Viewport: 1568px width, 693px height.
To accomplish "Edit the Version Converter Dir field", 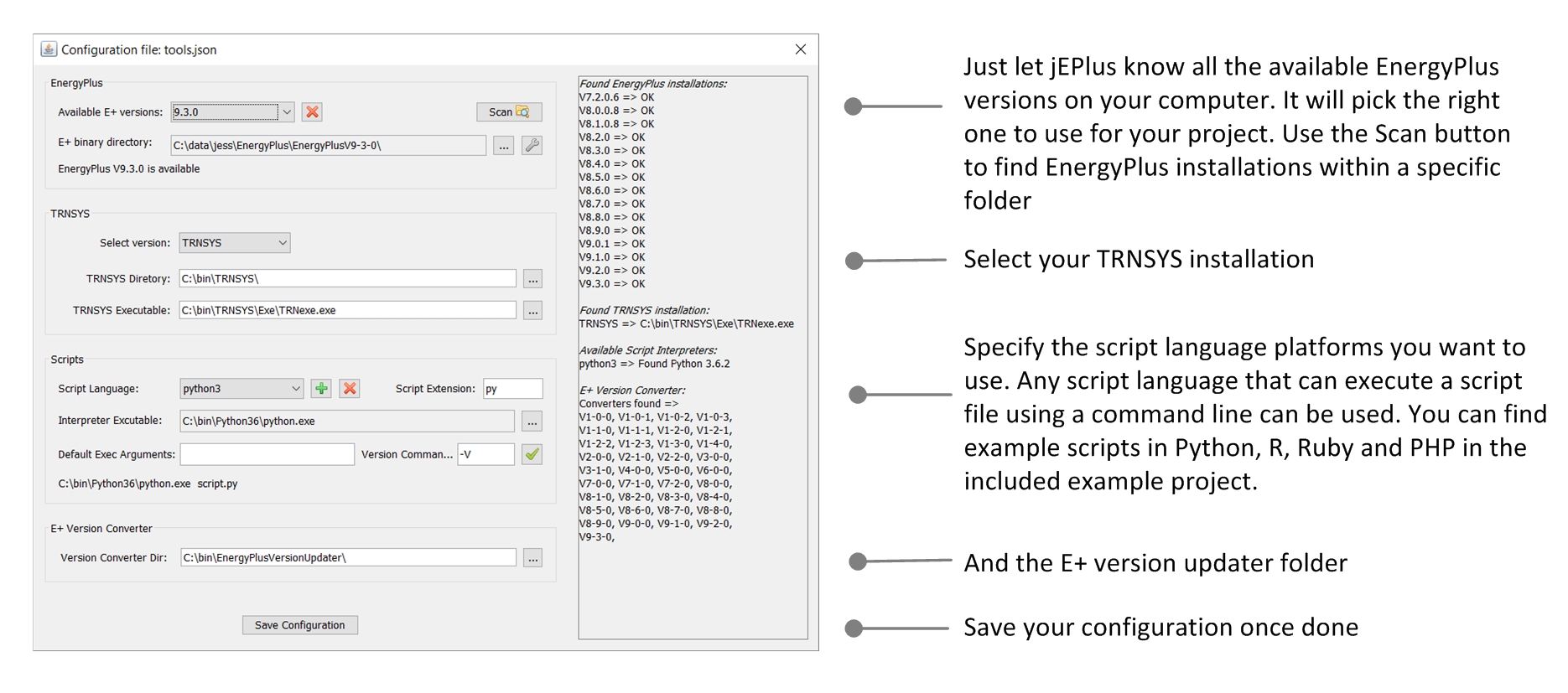I will click(x=348, y=557).
